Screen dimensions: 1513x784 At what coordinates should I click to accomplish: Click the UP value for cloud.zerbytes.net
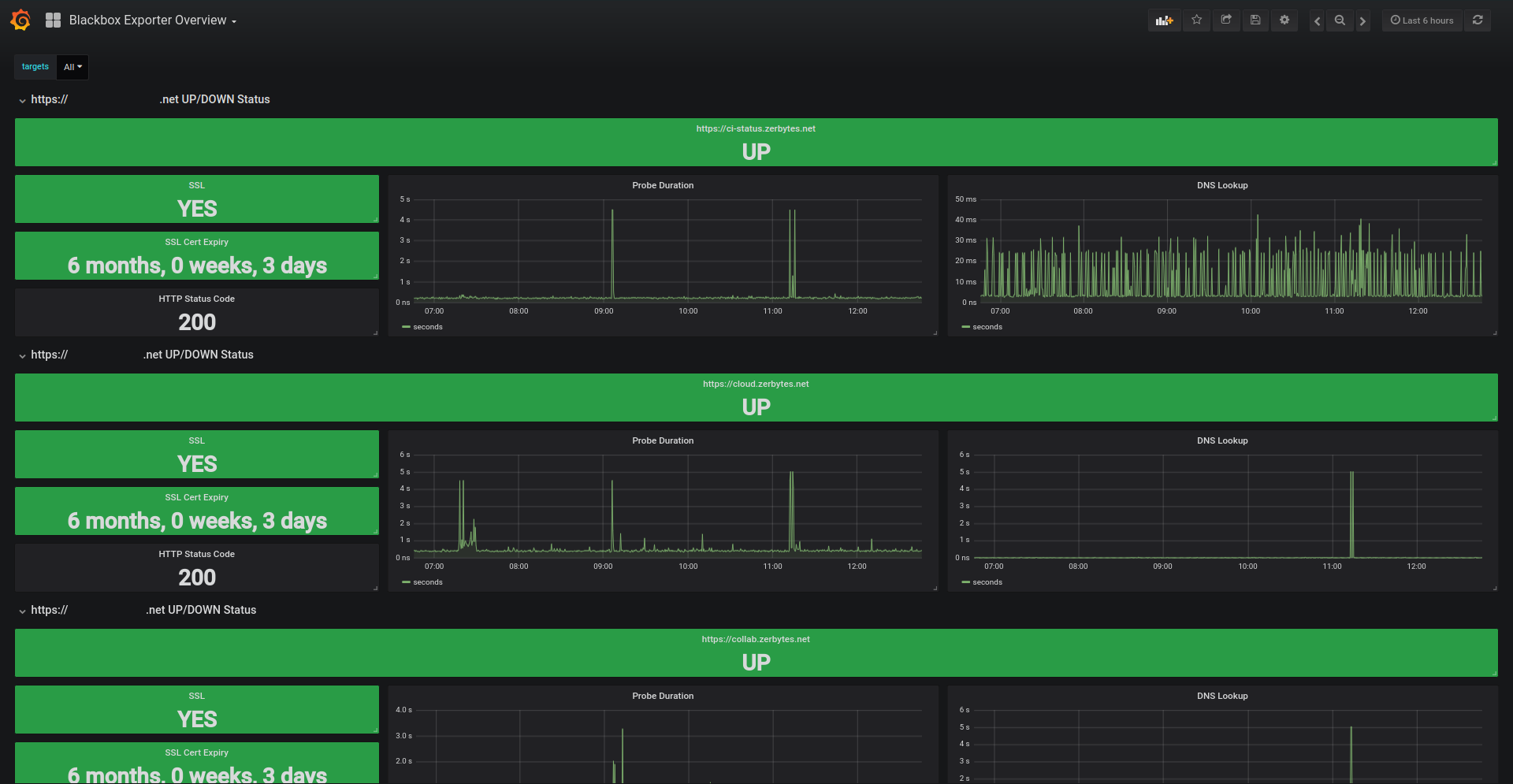pyautogui.click(x=756, y=407)
